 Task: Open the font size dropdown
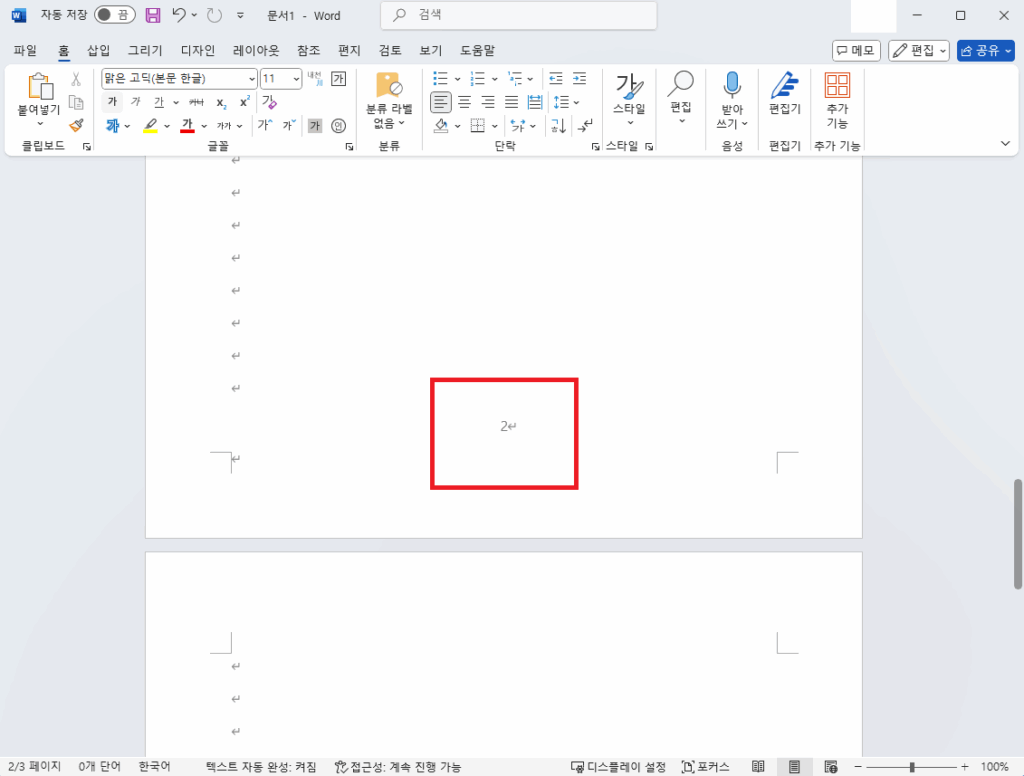point(296,78)
